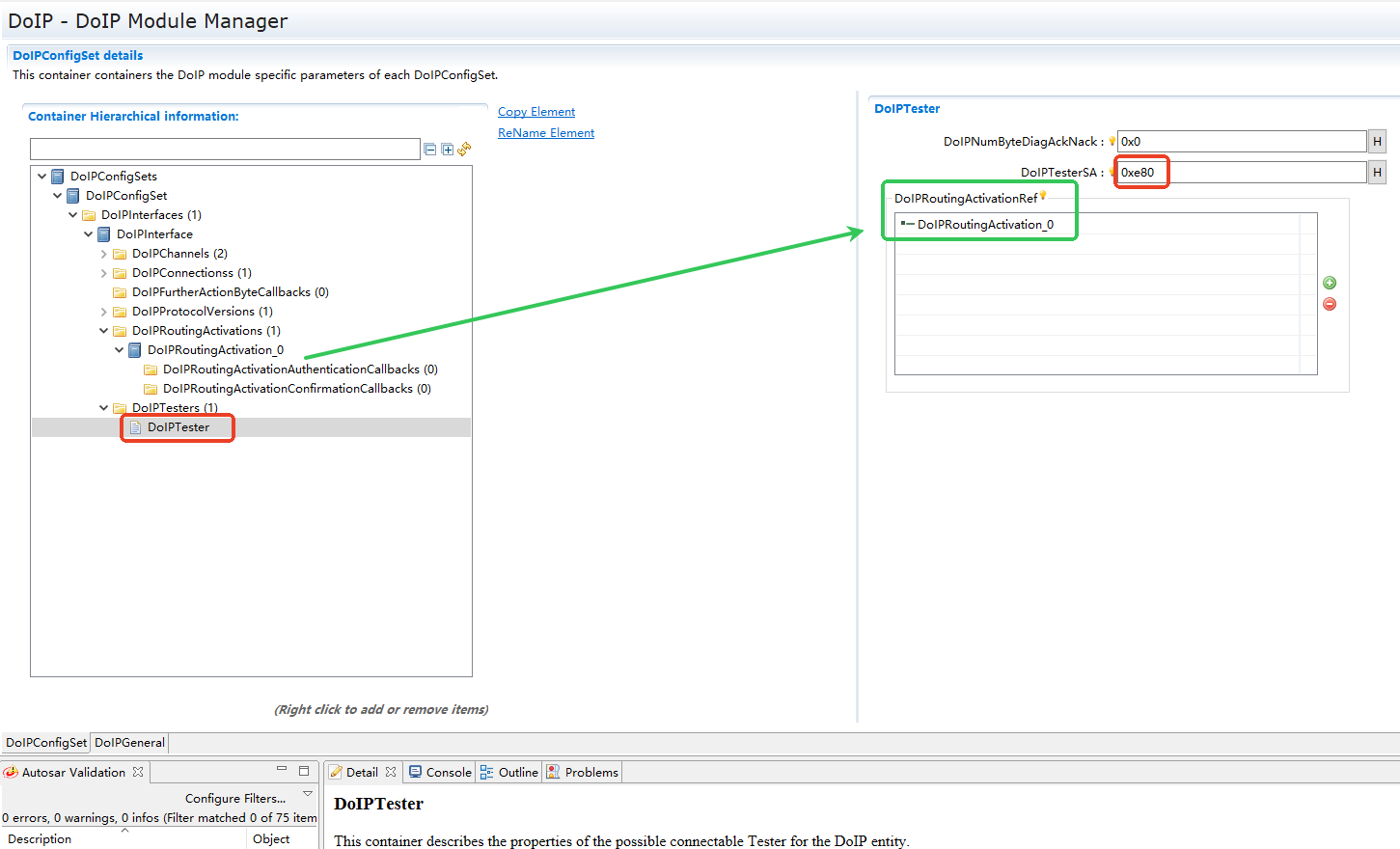
Task: Open the Configure Filters dropdown arrow
Action: 308,794
